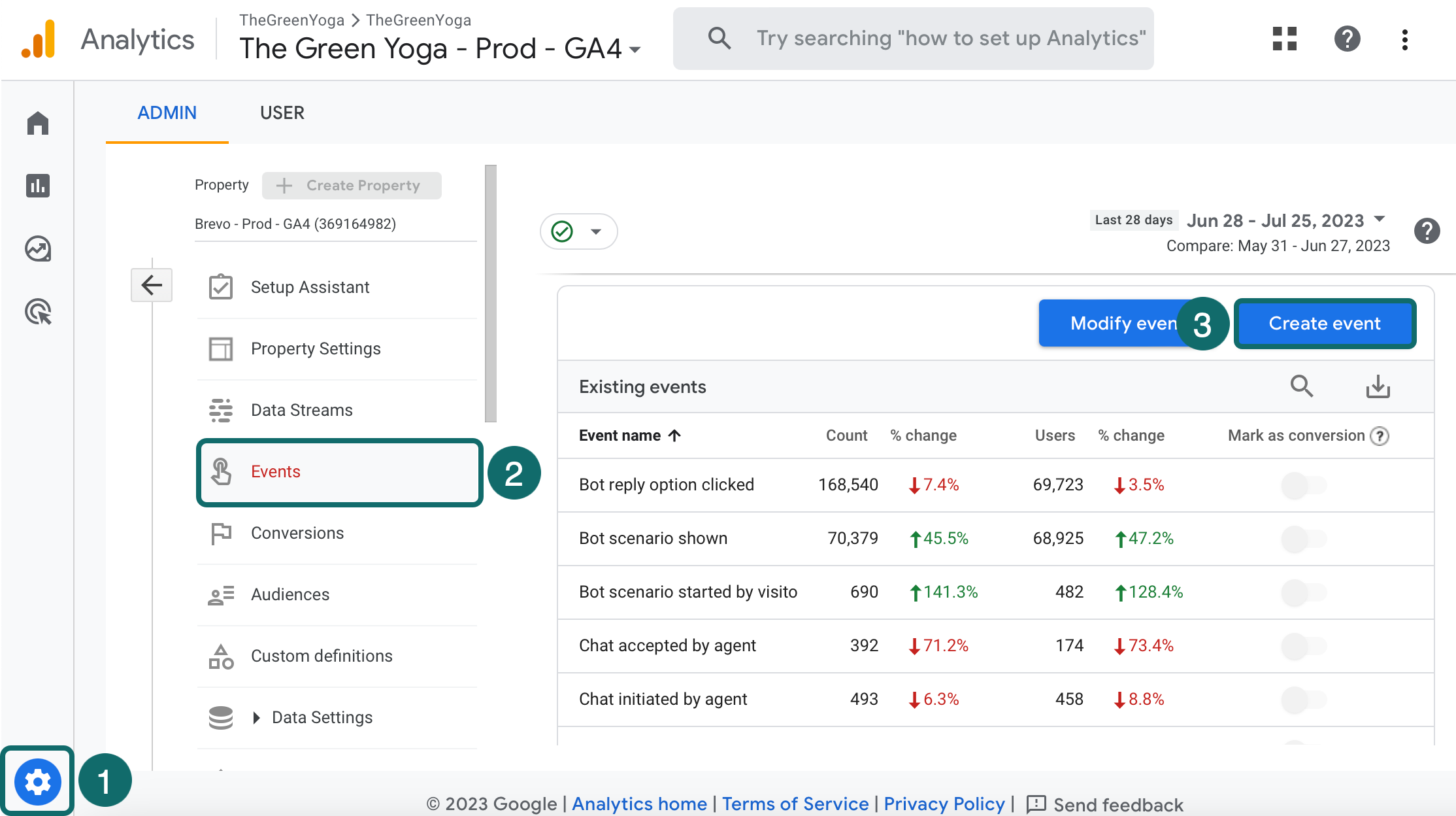This screenshot has height=816, width=1456.
Task: Open the Explore icon in sidebar
Action: coord(38,249)
